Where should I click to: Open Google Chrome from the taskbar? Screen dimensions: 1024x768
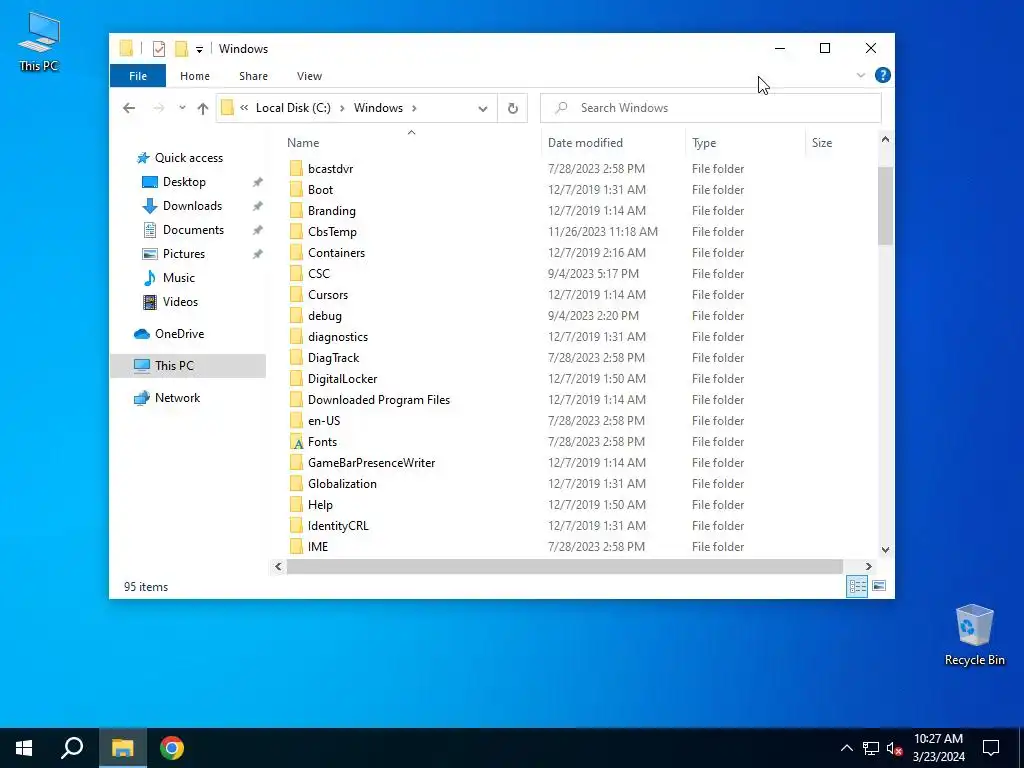pos(172,748)
